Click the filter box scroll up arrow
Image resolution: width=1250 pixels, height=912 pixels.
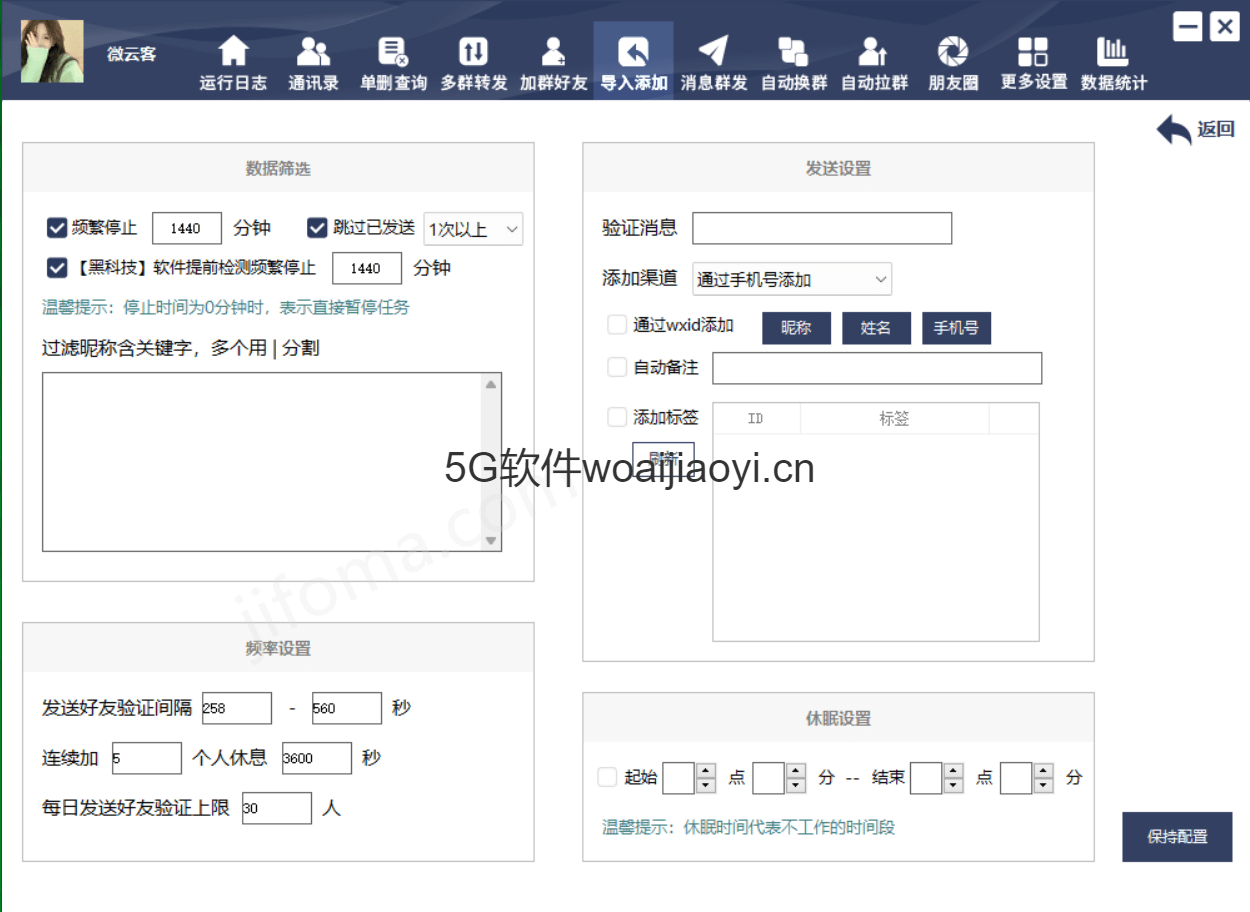click(491, 384)
